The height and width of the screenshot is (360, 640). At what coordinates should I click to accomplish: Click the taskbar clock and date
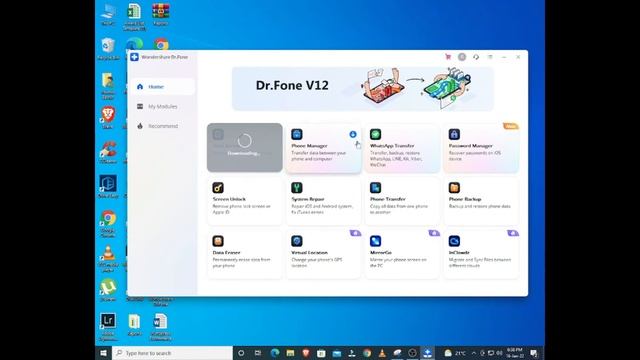[515, 353]
